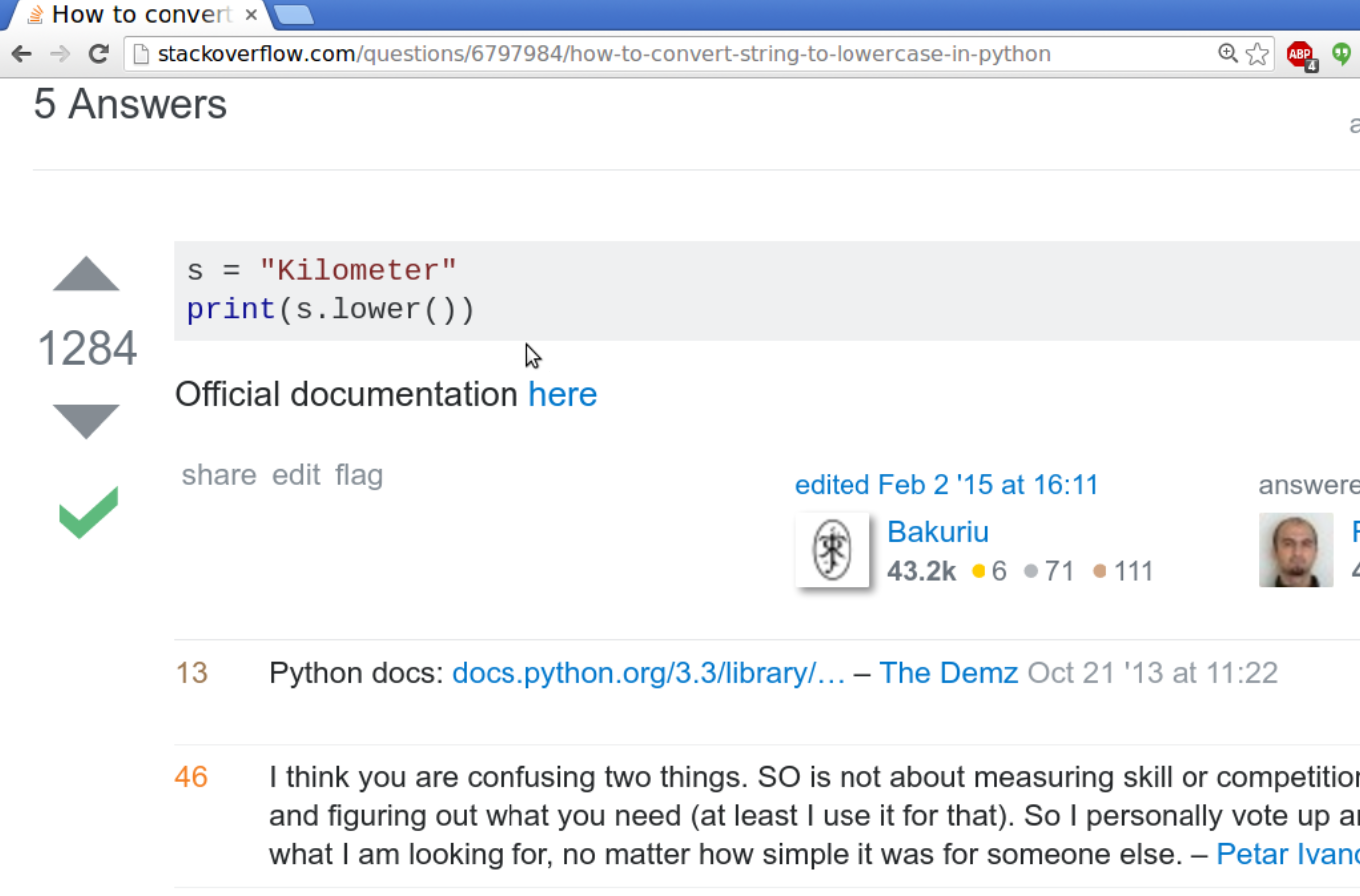Click Bakuriu's user avatar
The height and width of the screenshot is (896, 1360).
834,550
